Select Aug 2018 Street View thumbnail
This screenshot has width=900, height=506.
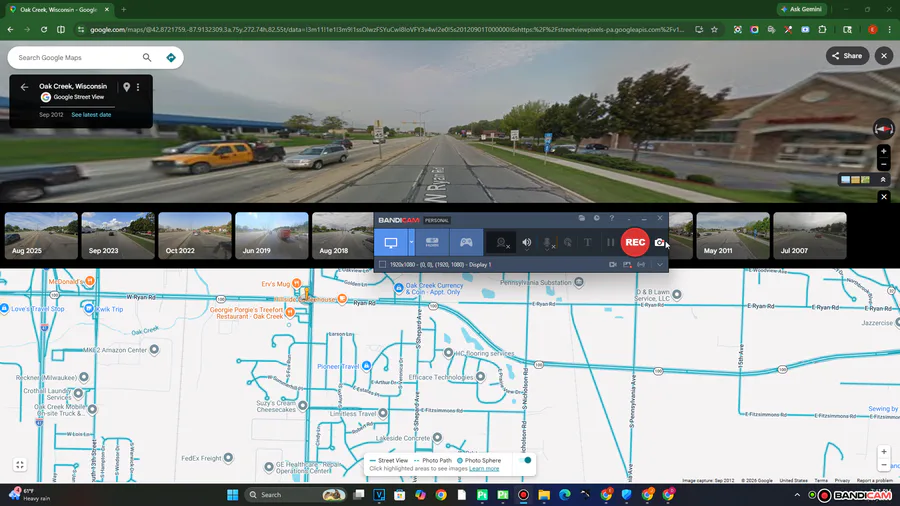[343, 236]
